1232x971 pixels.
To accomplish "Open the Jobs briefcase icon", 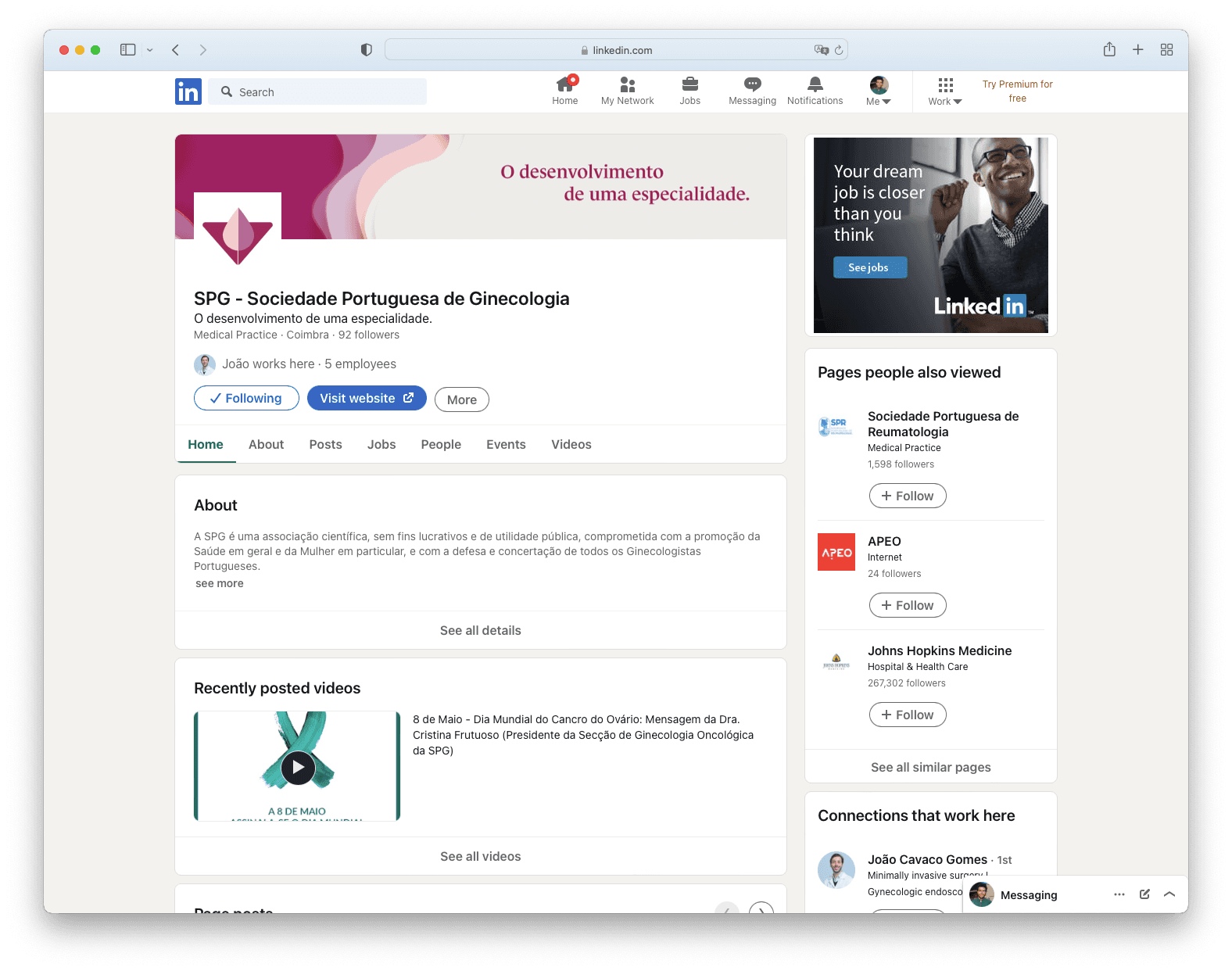I will (x=690, y=91).
